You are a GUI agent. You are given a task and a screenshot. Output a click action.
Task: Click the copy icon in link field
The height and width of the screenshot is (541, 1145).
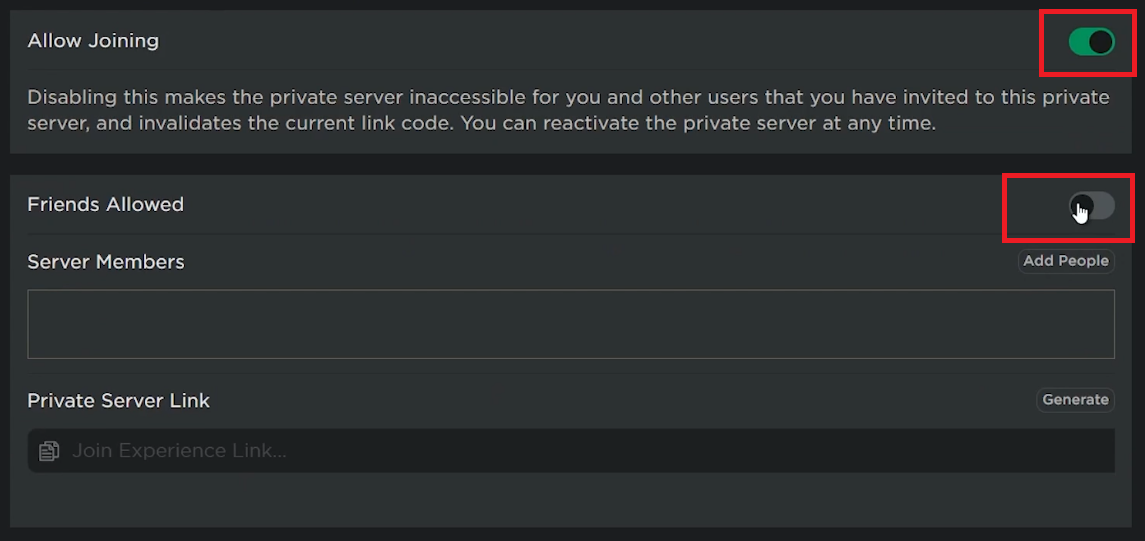[x=49, y=451]
